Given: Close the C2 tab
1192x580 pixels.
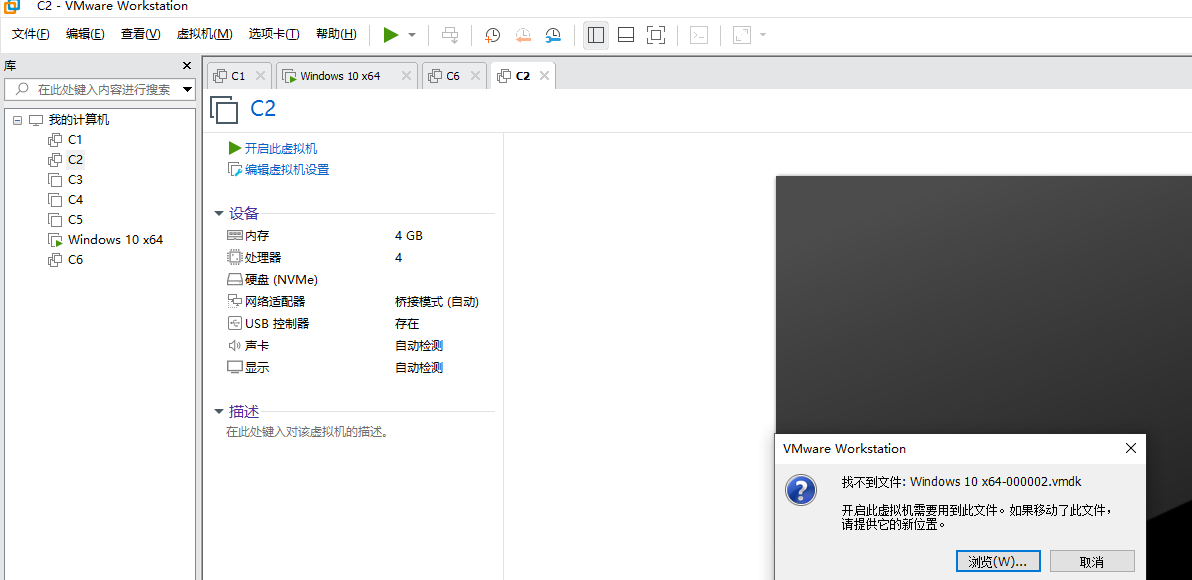Looking at the screenshot, I should click(544, 76).
